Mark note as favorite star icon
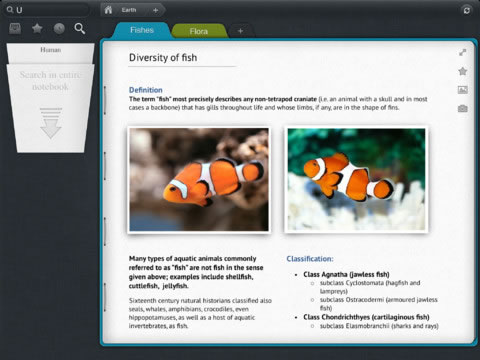This screenshot has height=360, width=480. click(462, 71)
